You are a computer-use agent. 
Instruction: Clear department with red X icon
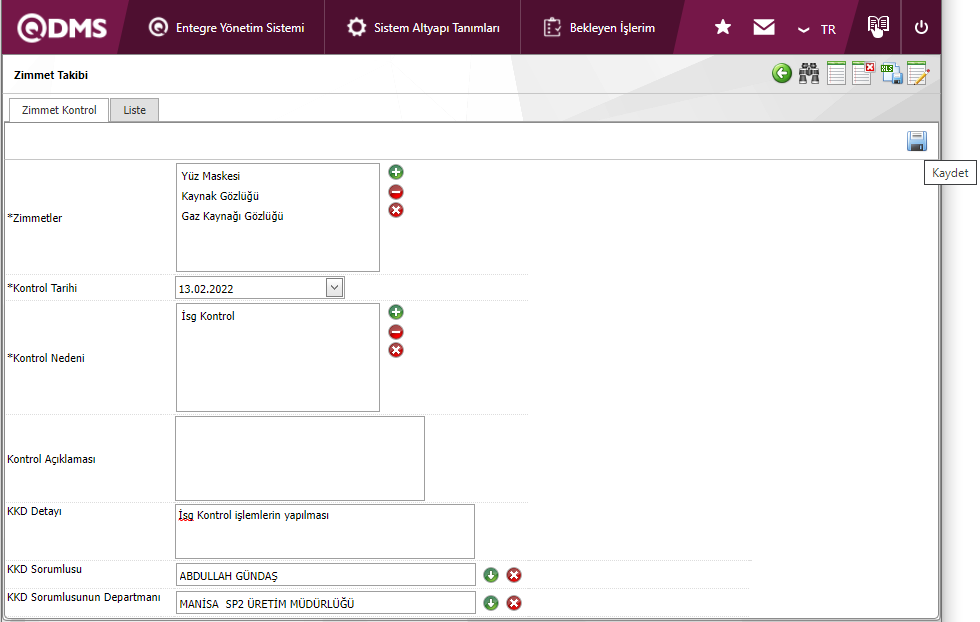tap(514, 603)
